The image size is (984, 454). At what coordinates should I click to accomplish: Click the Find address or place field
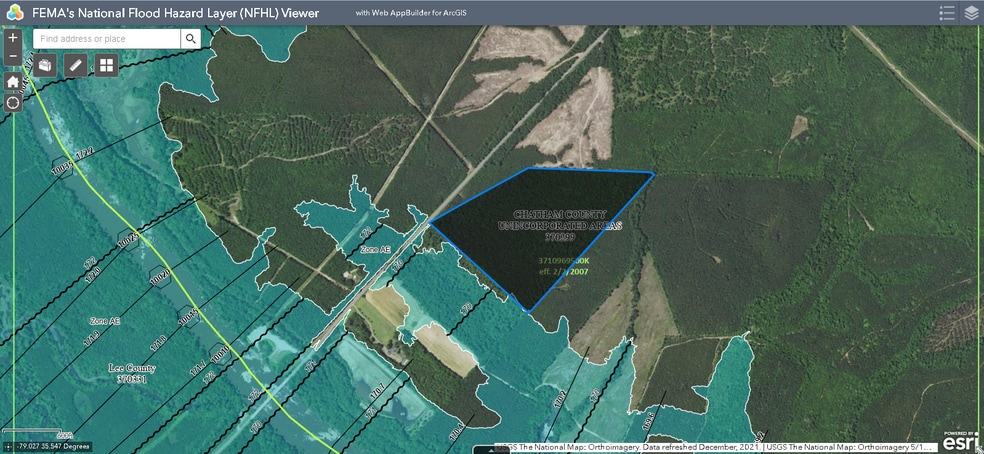106,39
